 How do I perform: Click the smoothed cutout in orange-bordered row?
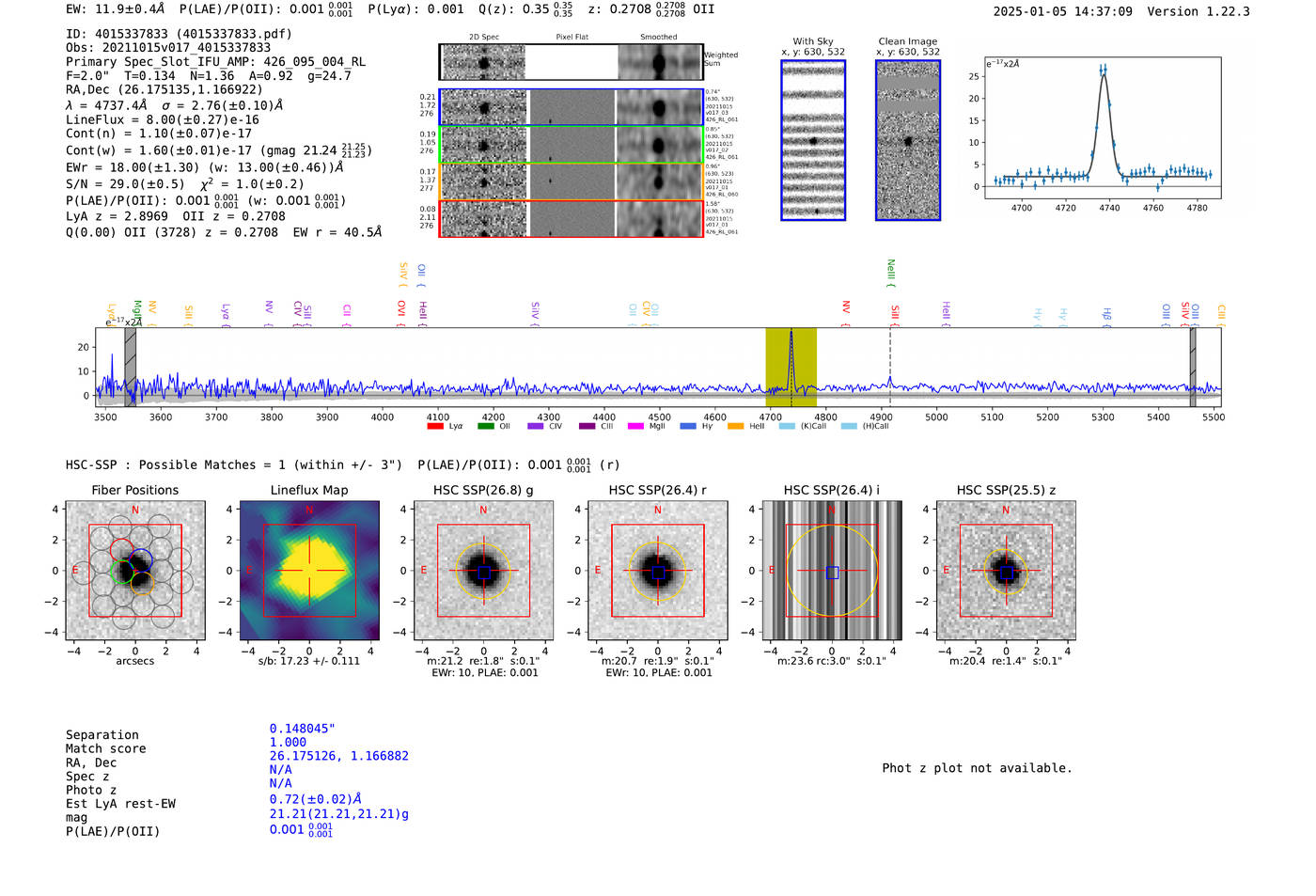point(659,181)
